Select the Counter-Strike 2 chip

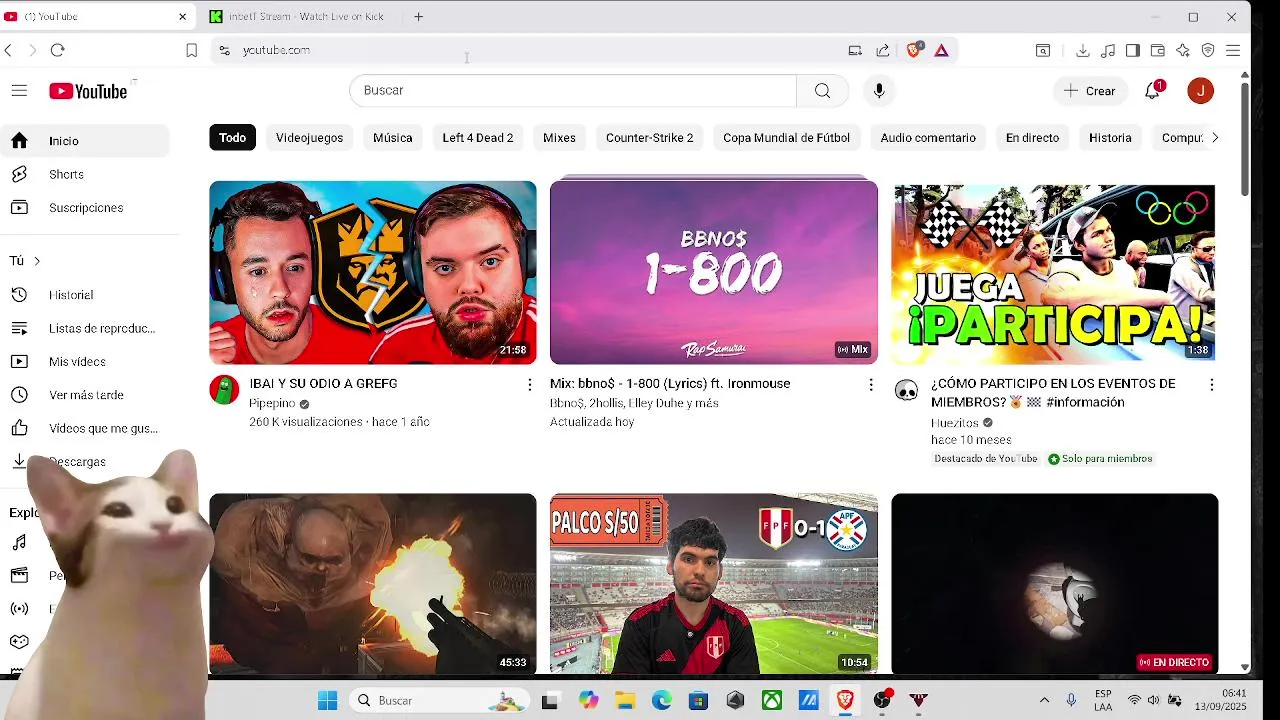coord(649,138)
